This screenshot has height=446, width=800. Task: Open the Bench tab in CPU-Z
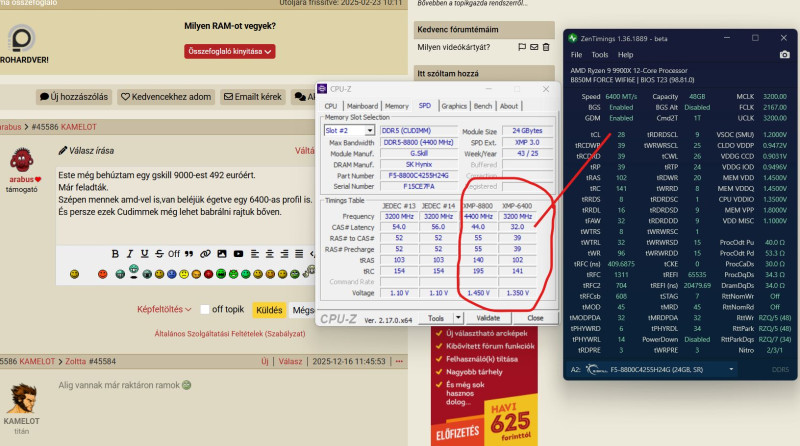click(x=483, y=106)
